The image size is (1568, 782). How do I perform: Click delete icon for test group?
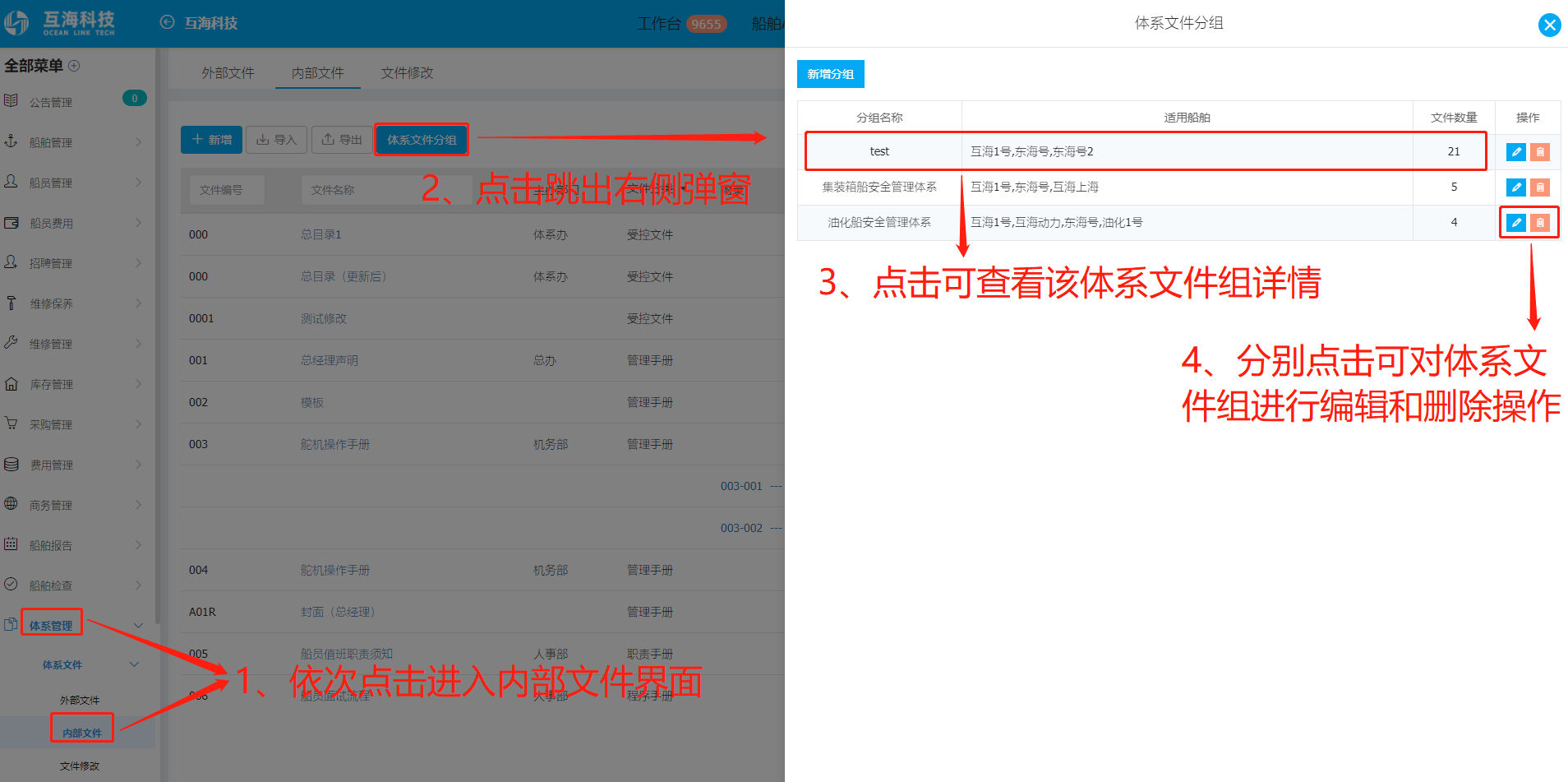[x=1540, y=152]
